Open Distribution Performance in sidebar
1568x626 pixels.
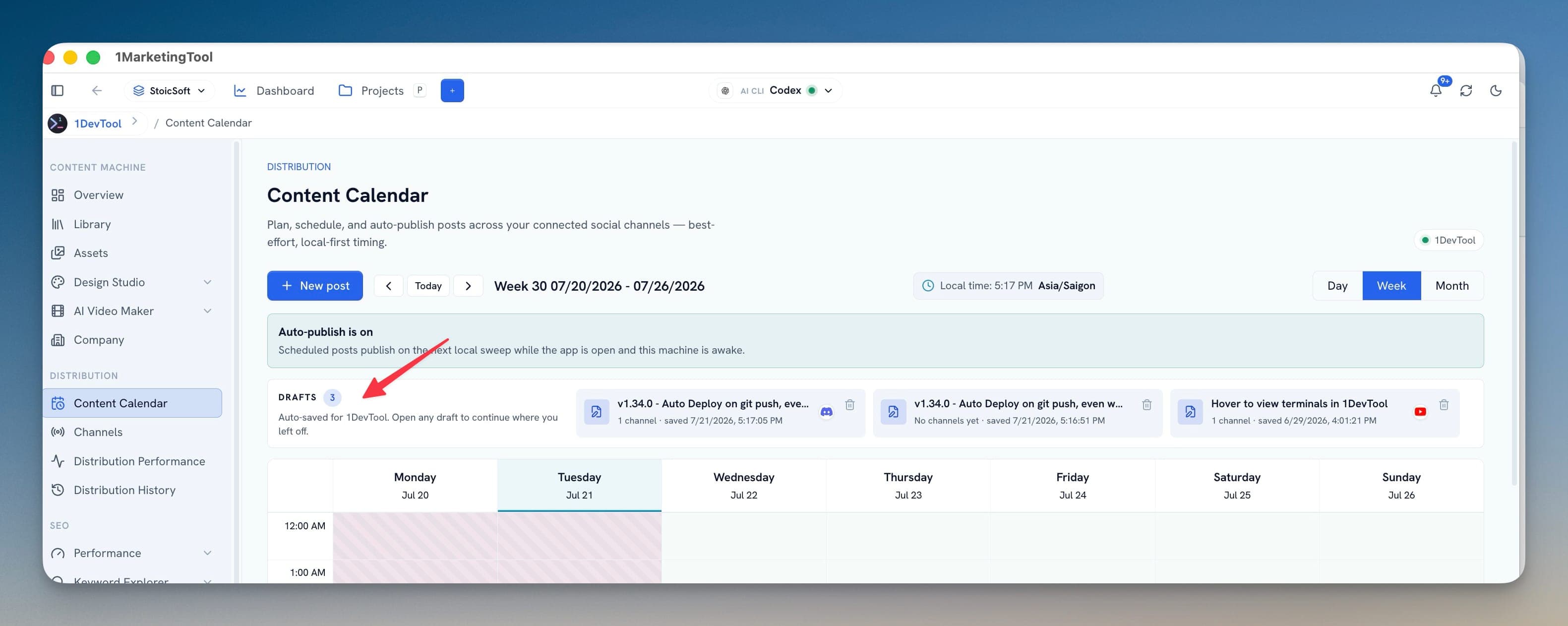(x=133, y=462)
